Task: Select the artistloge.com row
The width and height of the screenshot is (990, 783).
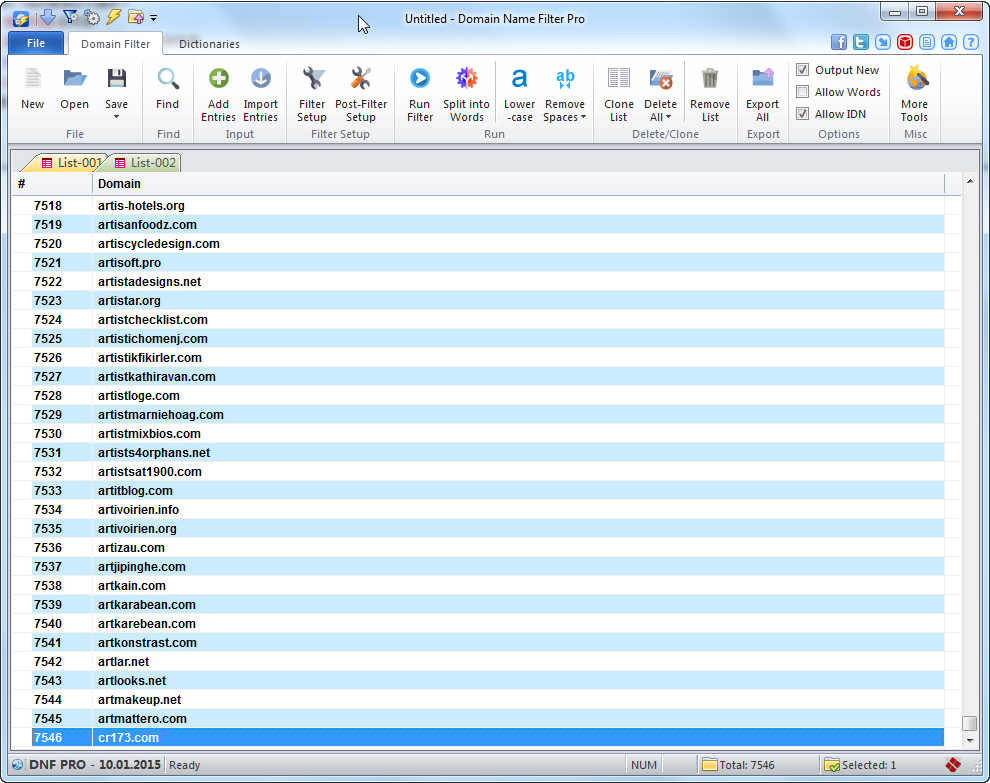Action: [139, 396]
